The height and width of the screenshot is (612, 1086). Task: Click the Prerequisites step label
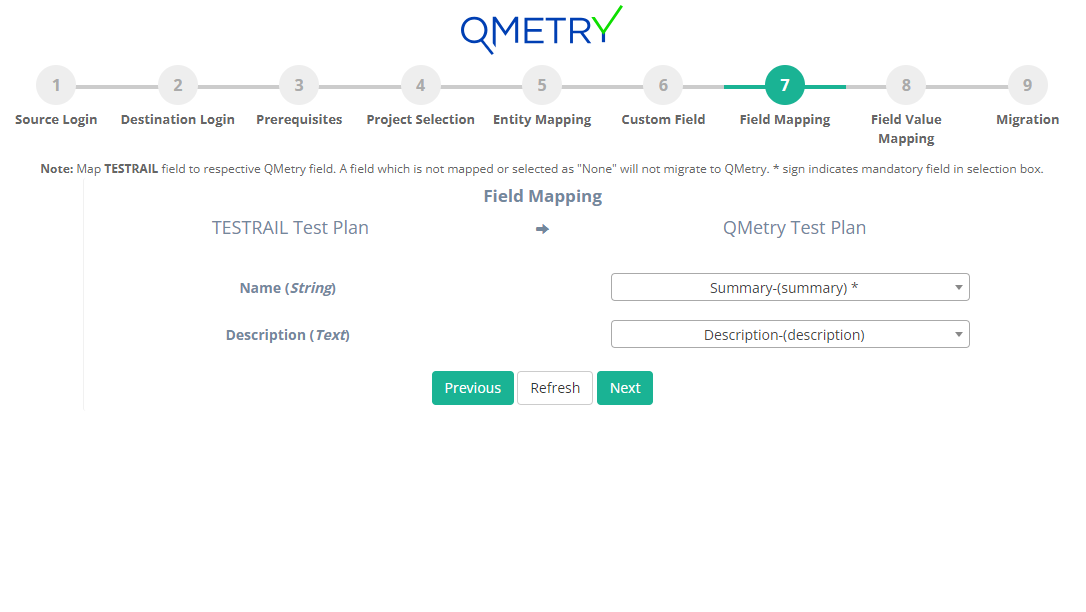[x=299, y=119]
